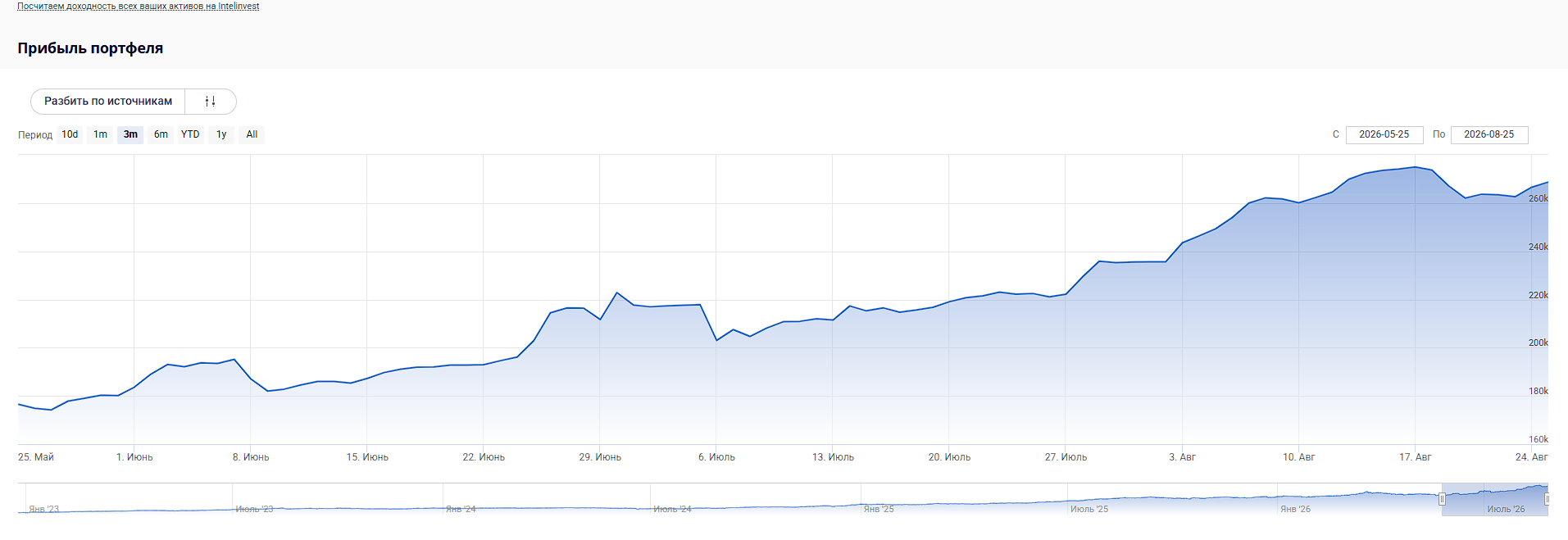Choose the 1y period

pos(221,134)
